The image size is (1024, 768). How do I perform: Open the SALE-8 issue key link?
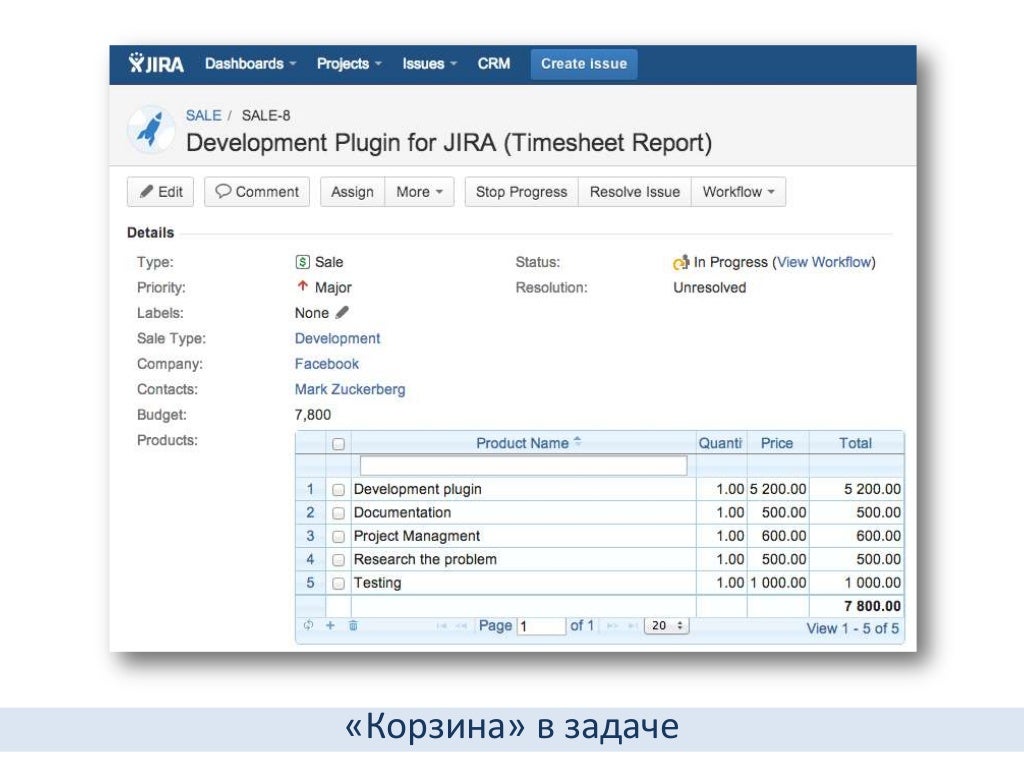266,116
